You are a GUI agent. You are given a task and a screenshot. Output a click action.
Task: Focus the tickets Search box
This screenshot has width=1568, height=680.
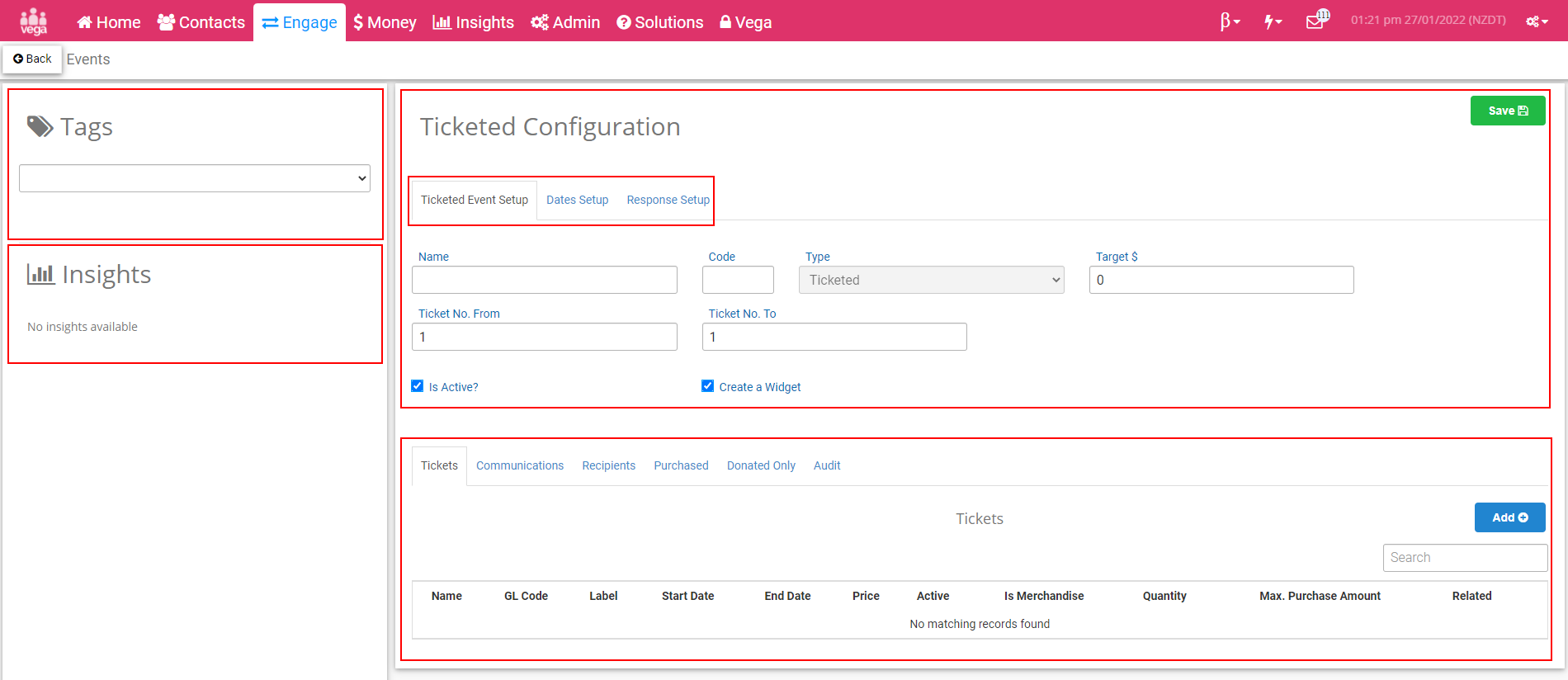coord(1465,558)
